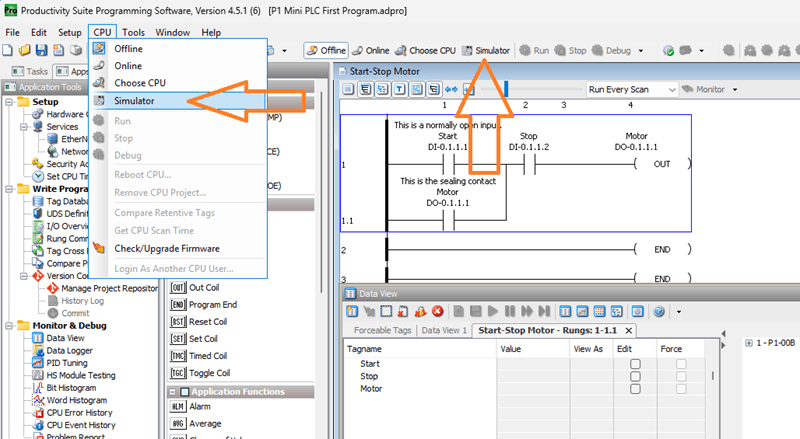Open the Monitor dropdown arrow

click(x=735, y=89)
